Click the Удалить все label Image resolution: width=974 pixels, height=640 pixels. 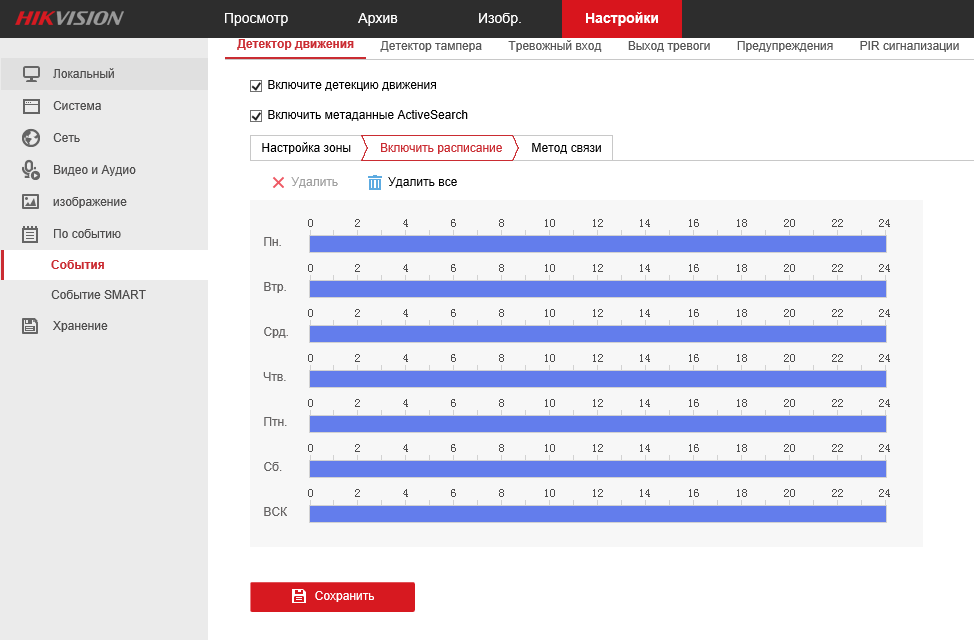click(422, 182)
